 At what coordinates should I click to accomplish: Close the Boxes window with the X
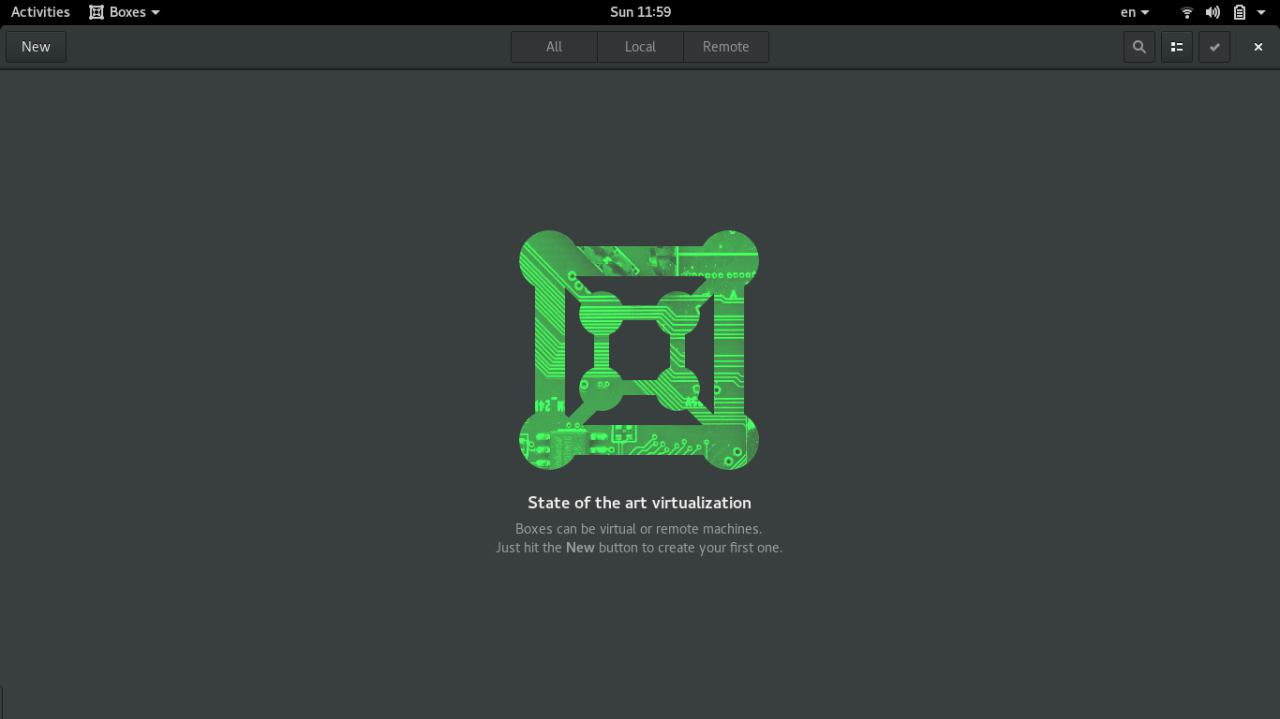[x=1258, y=47]
